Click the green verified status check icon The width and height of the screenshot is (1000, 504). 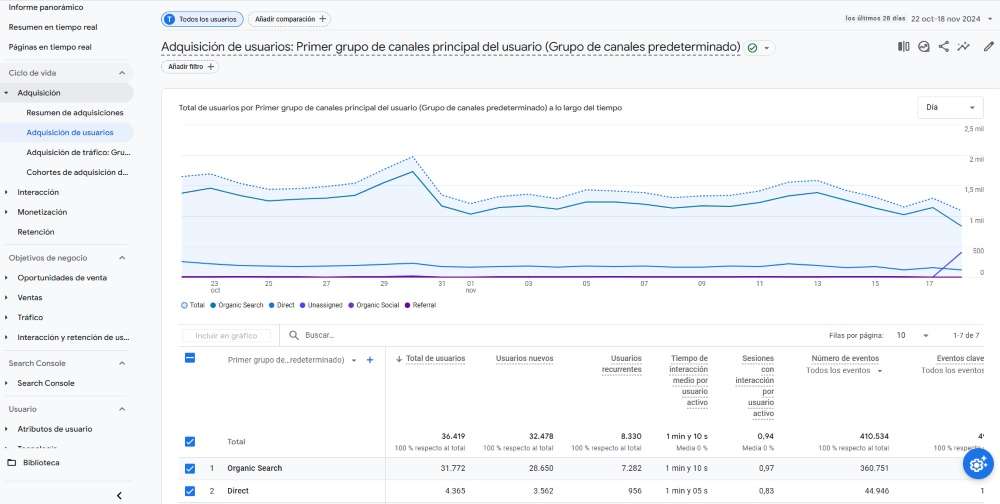pos(753,48)
